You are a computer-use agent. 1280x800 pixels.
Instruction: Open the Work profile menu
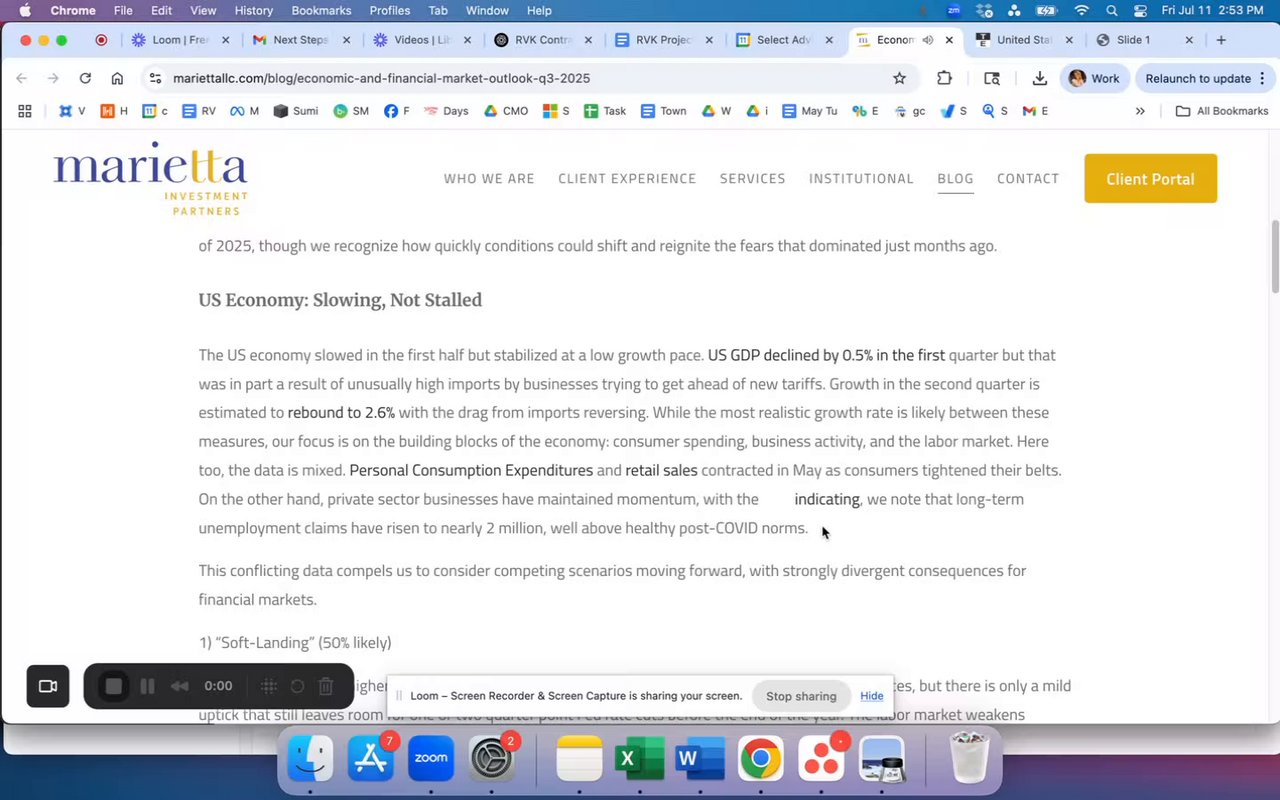[x=1094, y=78]
